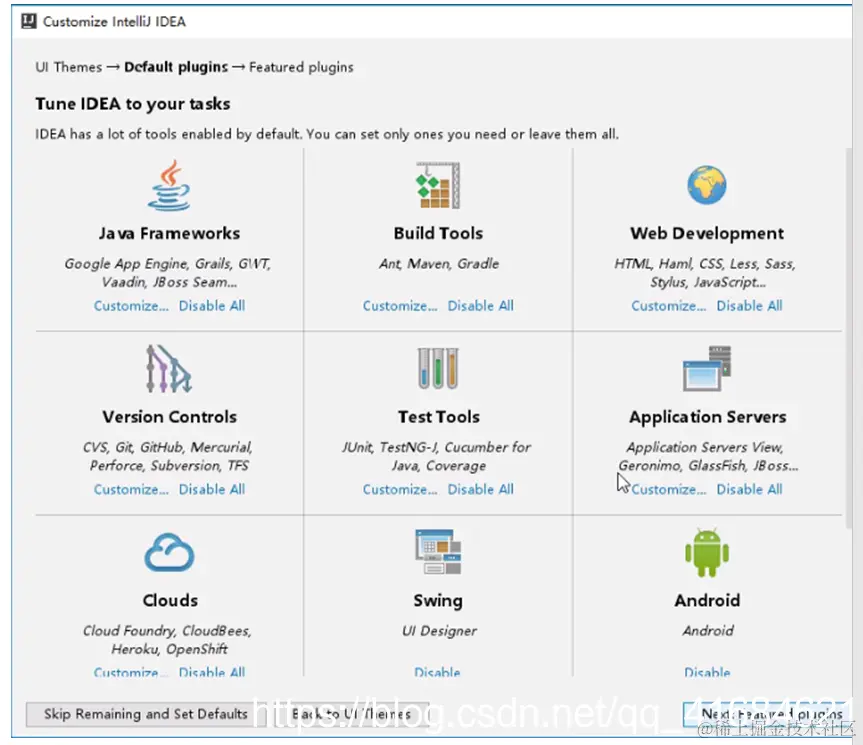Click the 'Tune IDEA to your tasks' title
The height and width of the screenshot is (745, 863).
[x=133, y=104]
